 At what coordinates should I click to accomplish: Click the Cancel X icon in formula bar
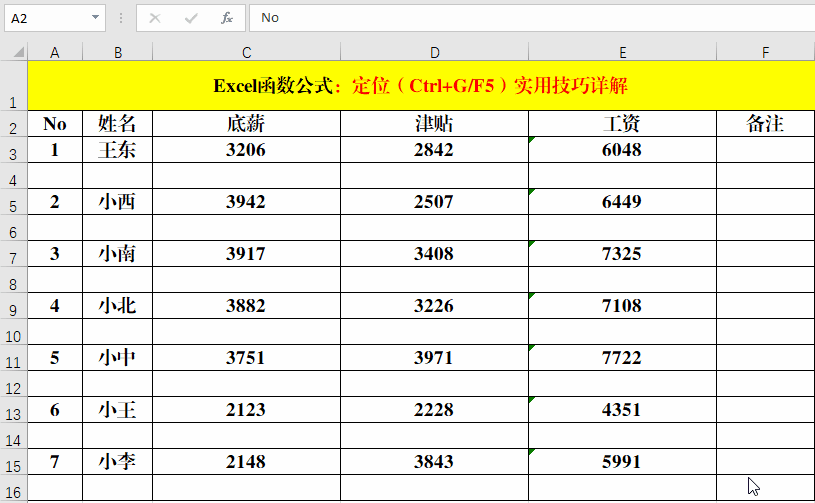[x=155, y=18]
